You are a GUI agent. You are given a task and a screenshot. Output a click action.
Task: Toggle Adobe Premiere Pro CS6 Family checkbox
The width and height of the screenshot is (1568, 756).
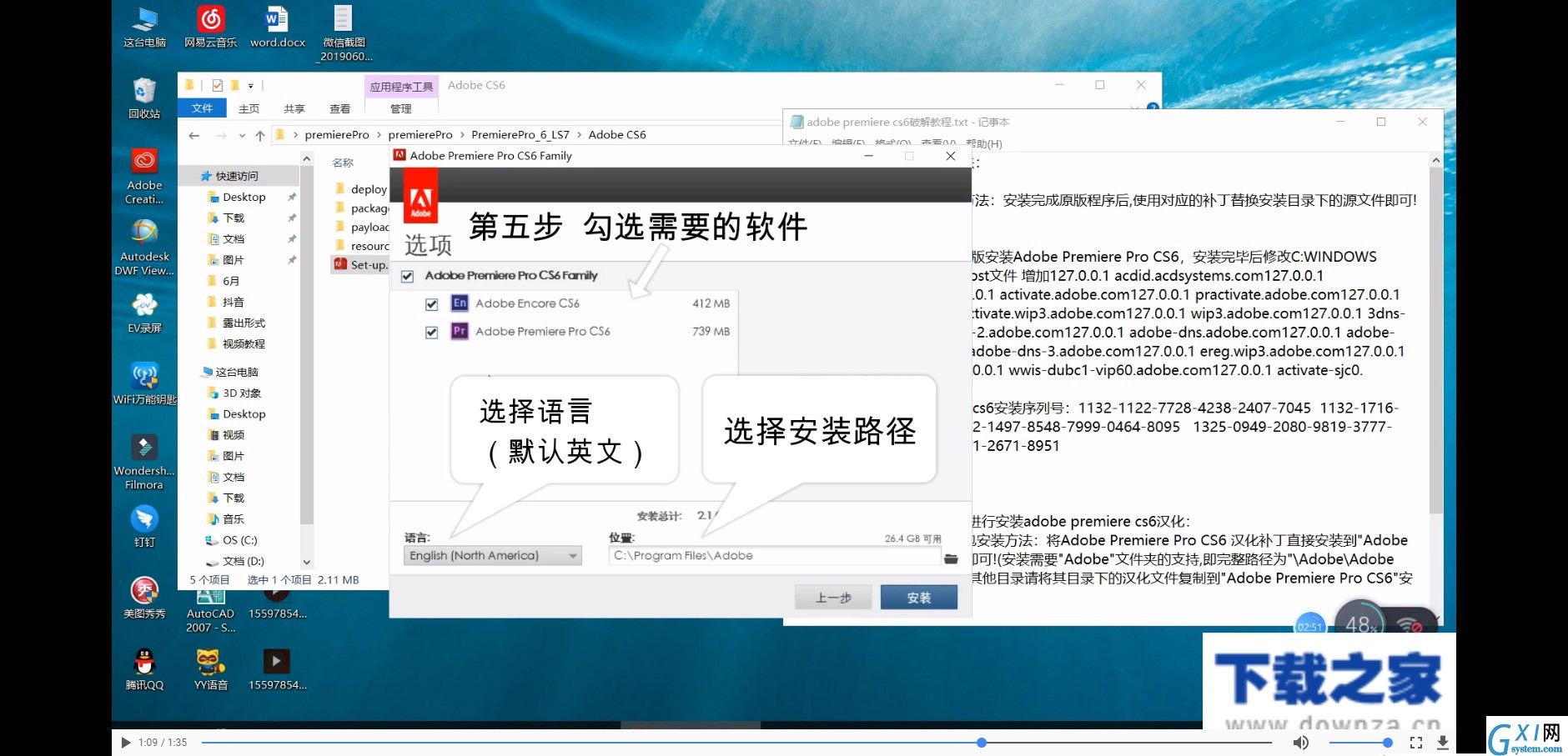click(407, 276)
